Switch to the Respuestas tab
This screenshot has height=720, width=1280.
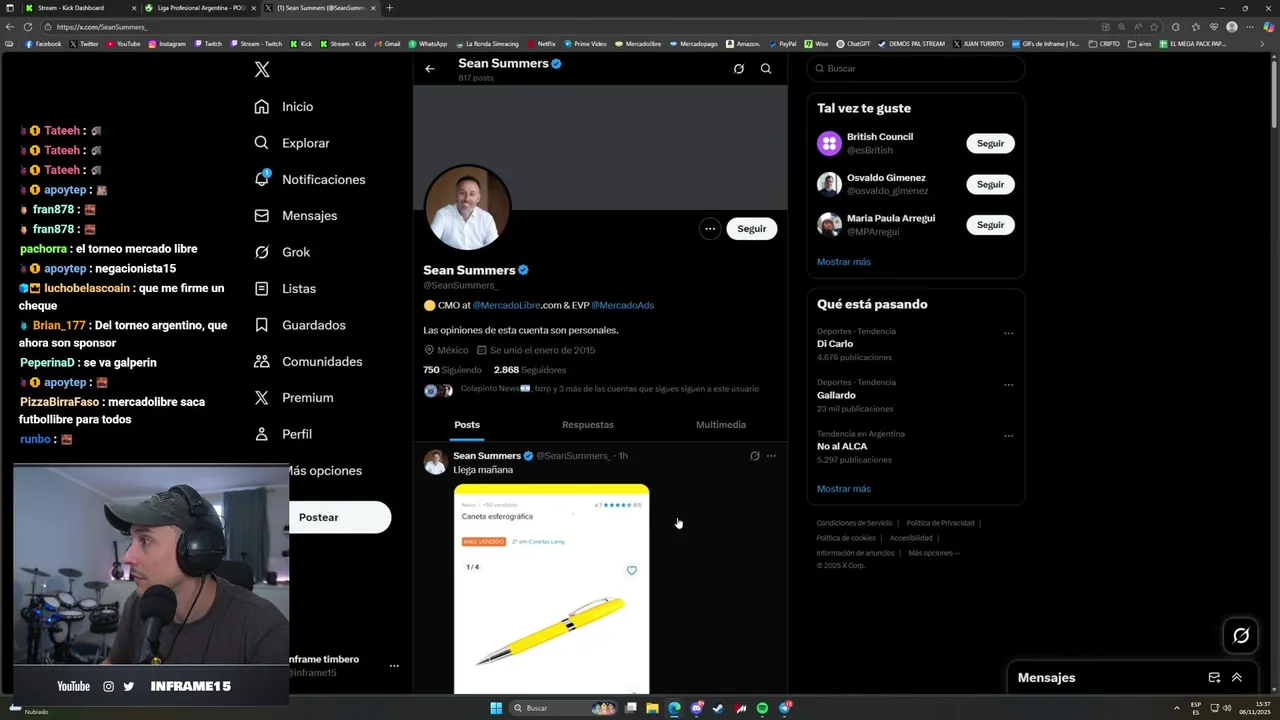pyautogui.click(x=588, y=425)
